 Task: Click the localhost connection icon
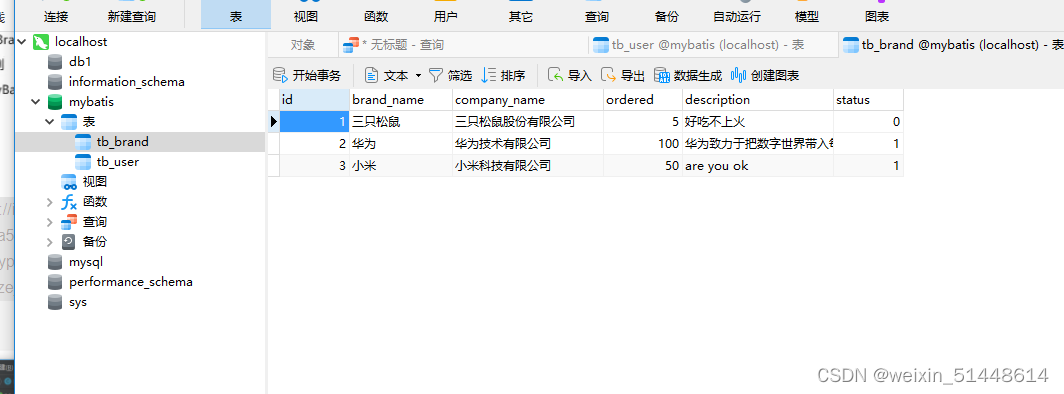click(x=41, y=42)
